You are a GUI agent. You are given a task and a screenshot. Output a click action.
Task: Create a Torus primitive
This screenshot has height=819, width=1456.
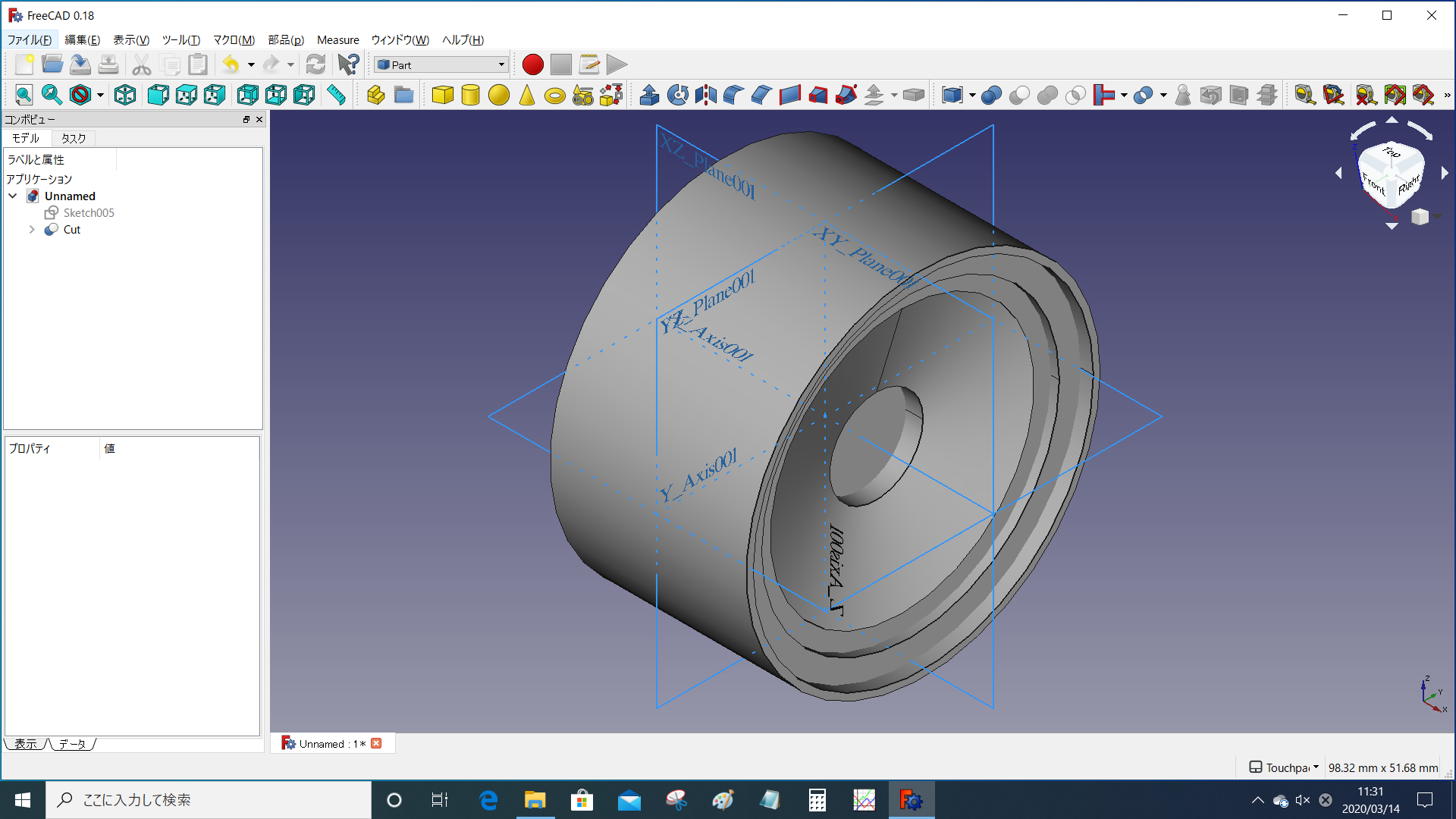(555, 95)
